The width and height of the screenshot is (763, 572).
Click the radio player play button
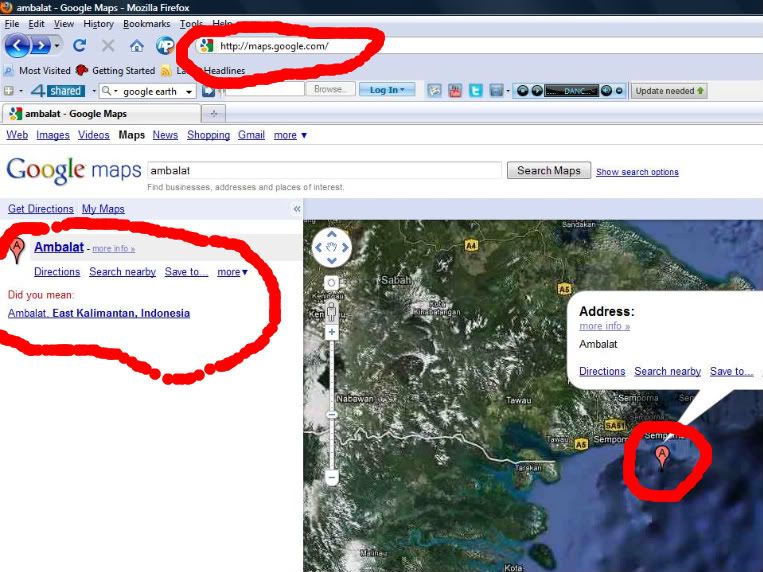(x=536, y=91)
